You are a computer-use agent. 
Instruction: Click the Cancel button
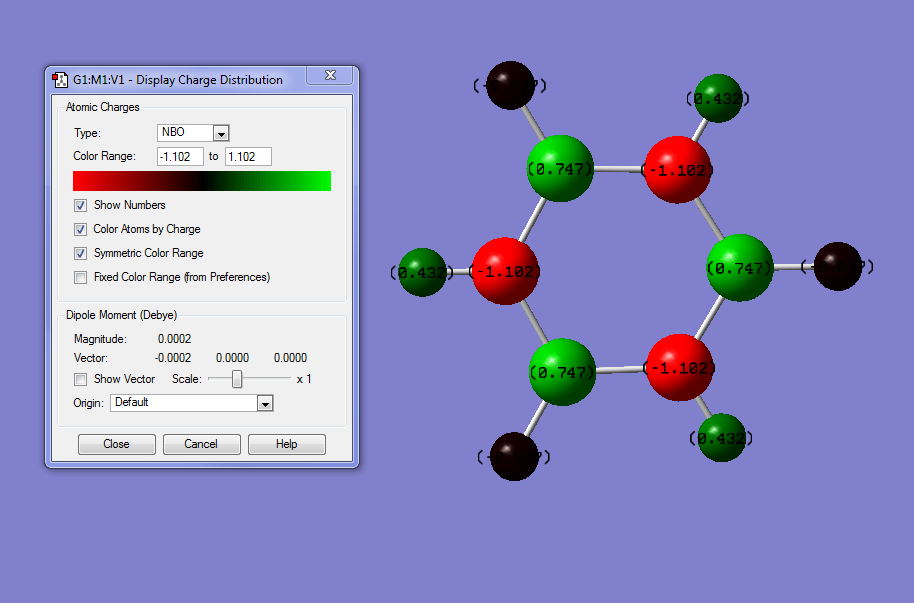click(x=202, y=444)
